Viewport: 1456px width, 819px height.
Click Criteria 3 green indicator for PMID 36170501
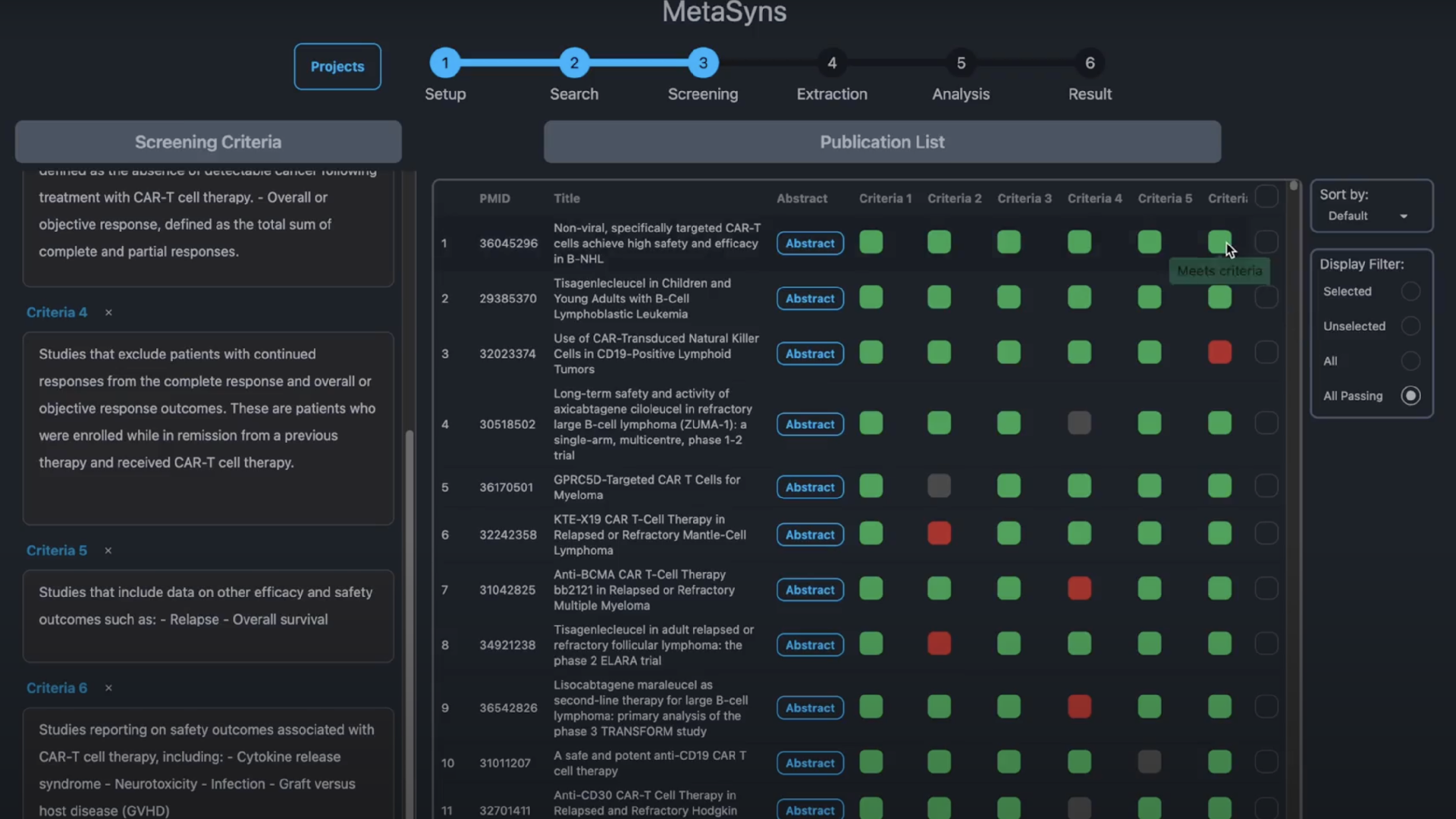1009,486
